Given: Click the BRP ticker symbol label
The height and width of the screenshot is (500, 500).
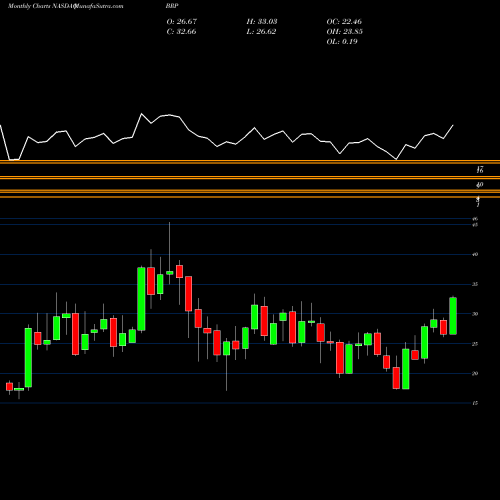Looking at the screenshot, I should 172,6.
